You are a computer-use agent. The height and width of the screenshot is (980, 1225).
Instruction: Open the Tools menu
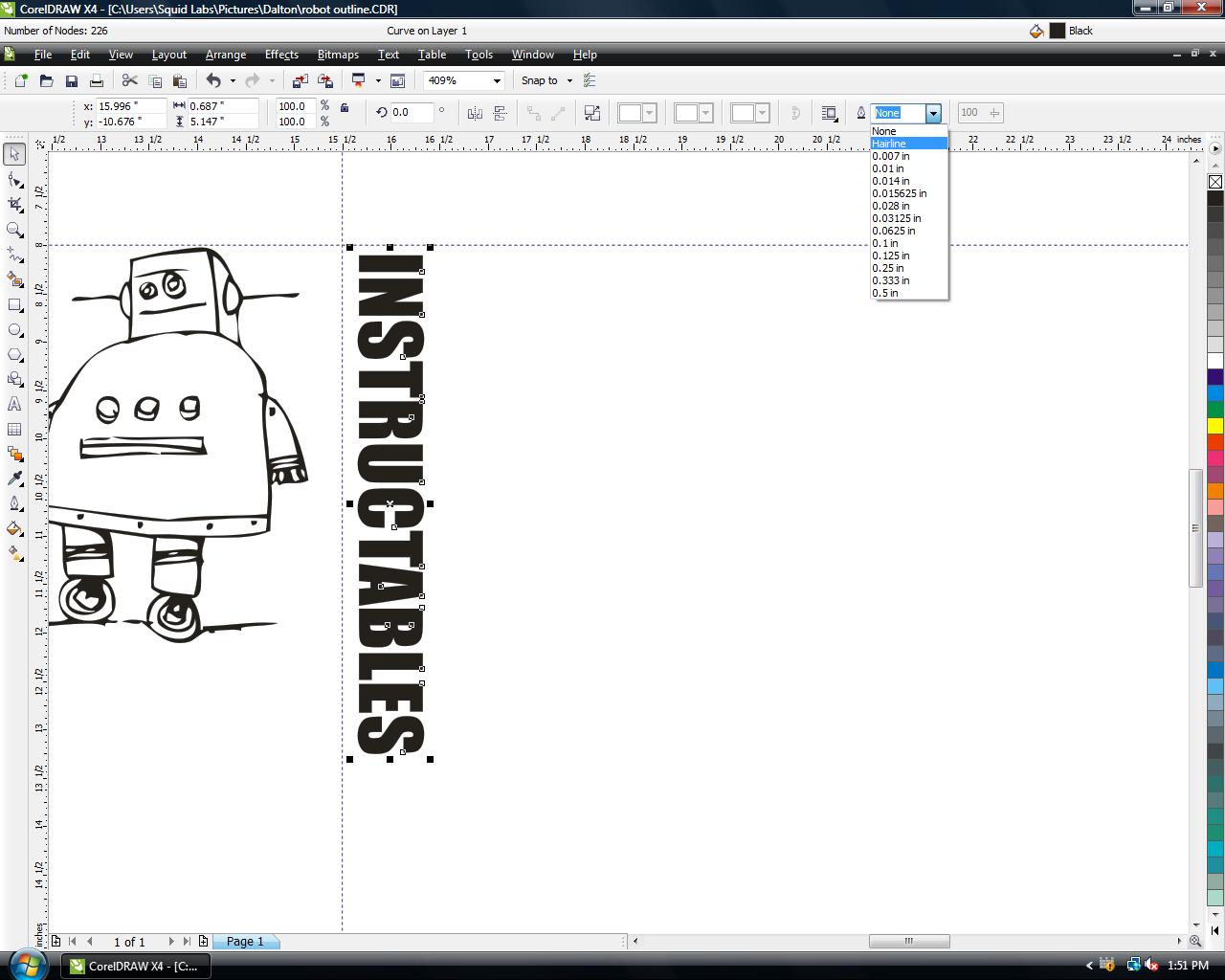pyautogui.click(x=479, y=55)
